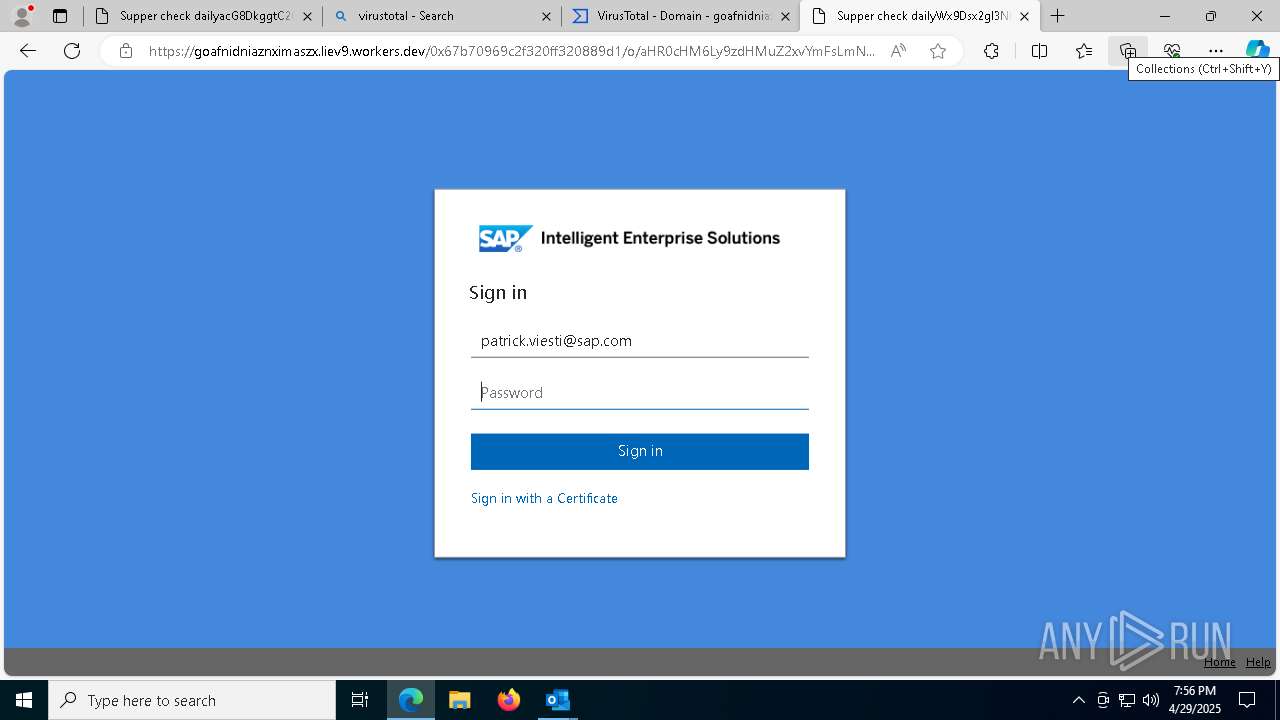Image resolution: width=1280 pixels, height=720 pixels.
Task: Open the Edge profile icon
Action: pyautogui.click(x=22, y=16)
